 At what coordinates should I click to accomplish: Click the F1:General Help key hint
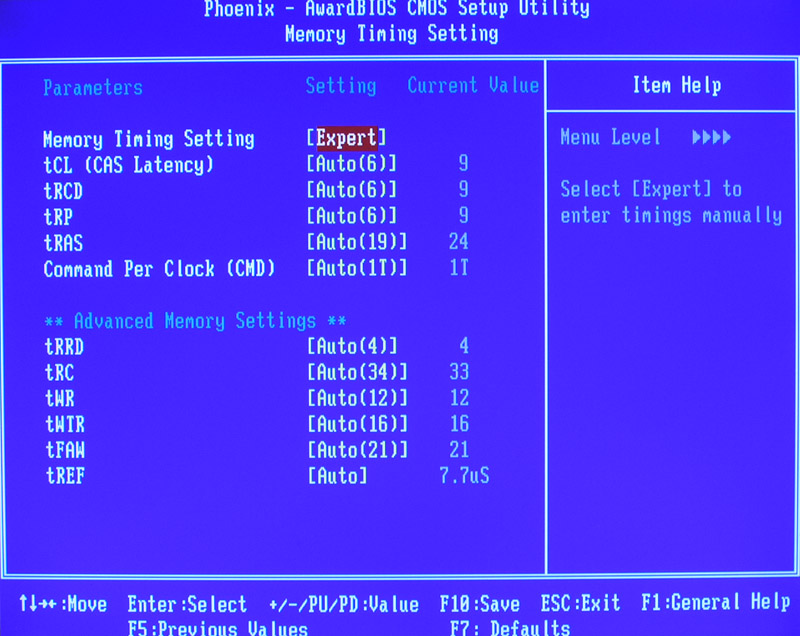[716, 602]
